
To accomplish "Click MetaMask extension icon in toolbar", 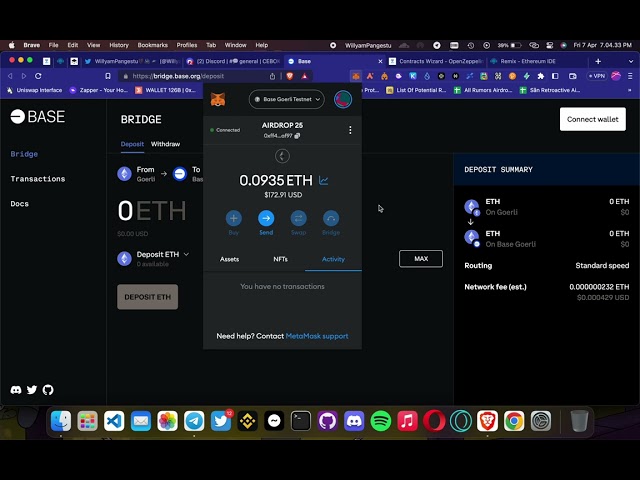I will coord(356,76).
